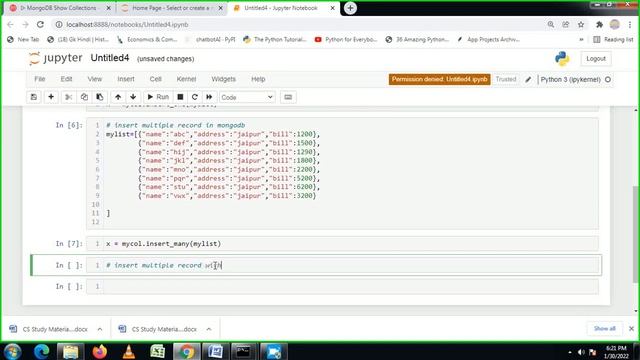Move selected cell up arrow
This screenshot has width=640, height=360.
pyautogui.click(x=118, y=97)
